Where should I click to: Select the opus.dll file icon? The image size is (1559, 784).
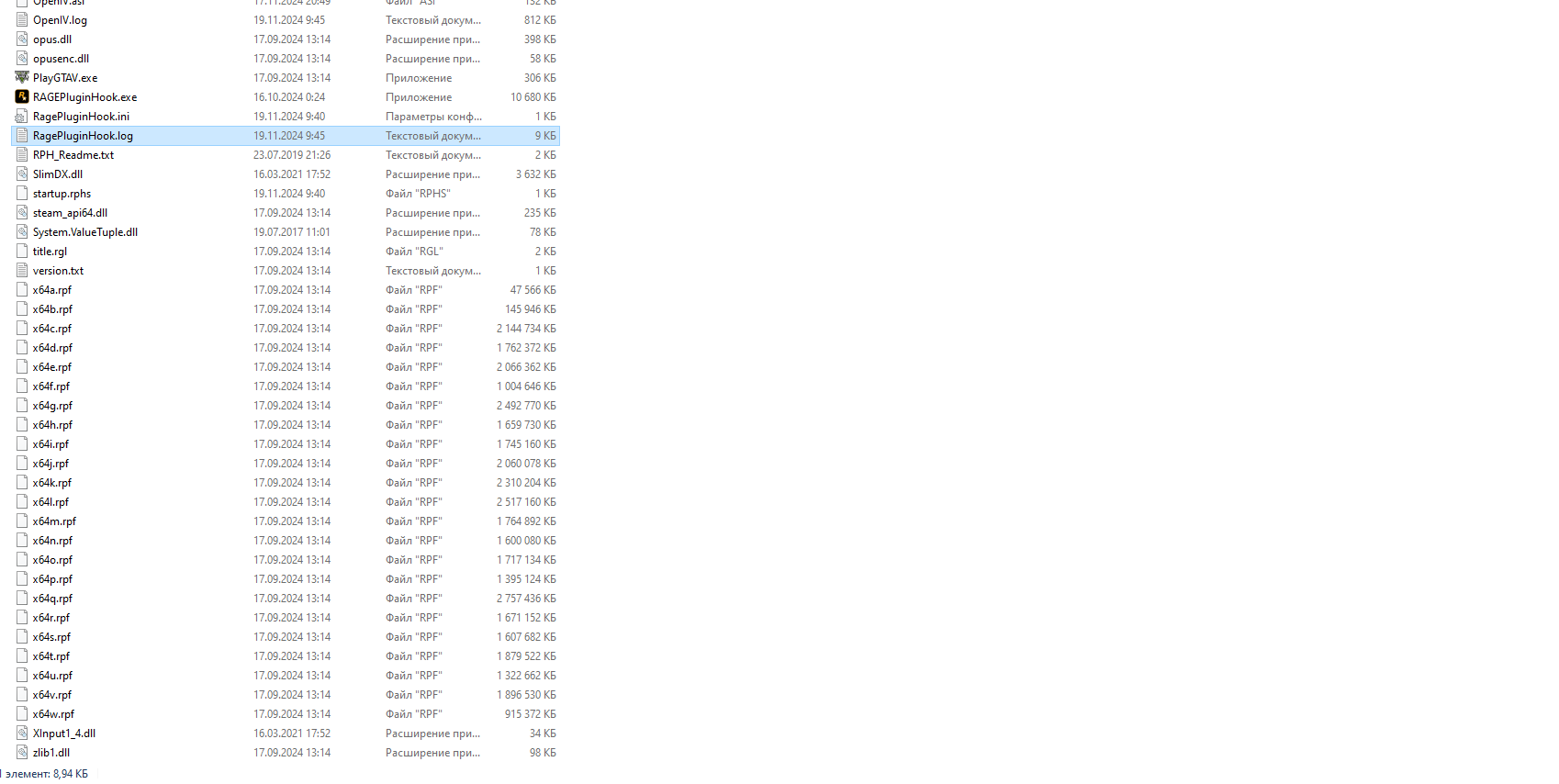(22, 39)
